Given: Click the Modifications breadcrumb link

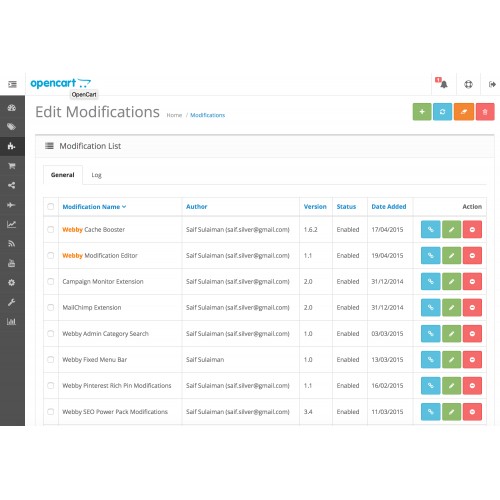Looking at the screenshot, I should click(x=207, y=115).
